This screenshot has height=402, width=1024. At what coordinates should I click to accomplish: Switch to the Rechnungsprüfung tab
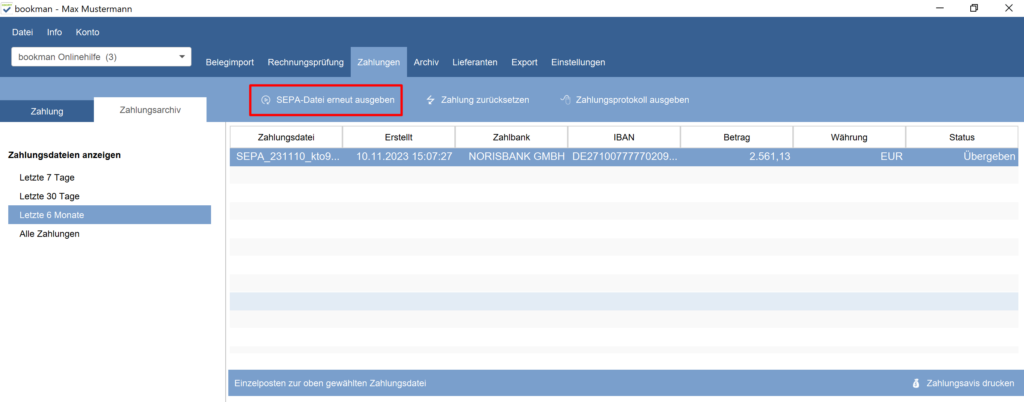[306, 63]
